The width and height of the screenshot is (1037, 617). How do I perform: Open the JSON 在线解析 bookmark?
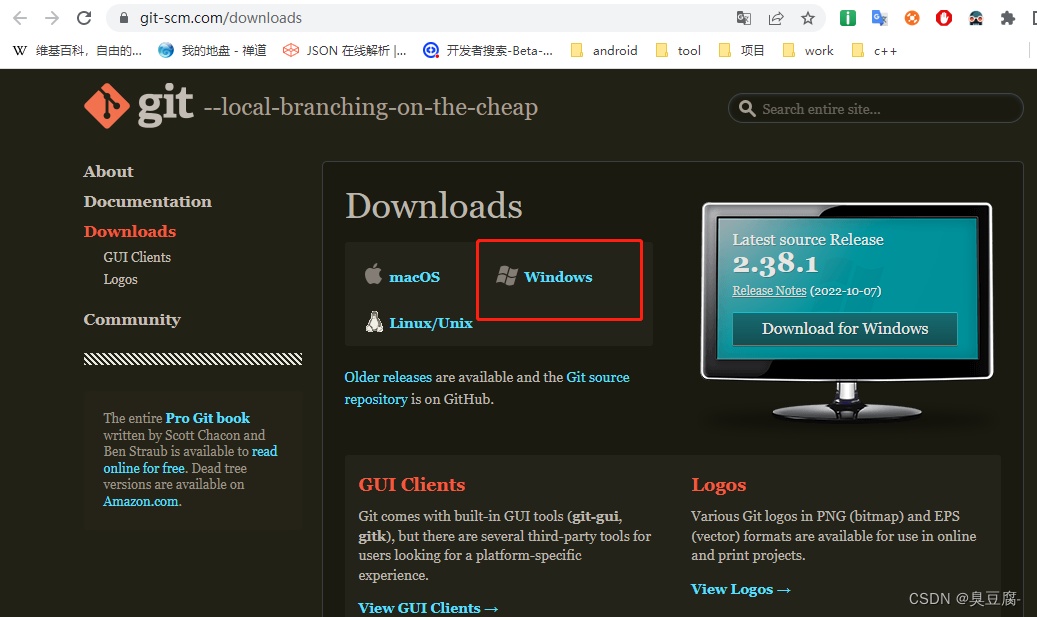[x=345, y=50]
